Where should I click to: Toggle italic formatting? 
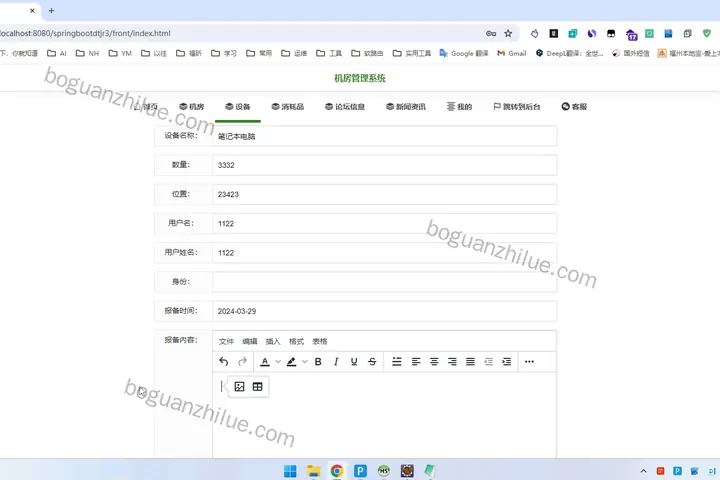[x=336, y=362]
